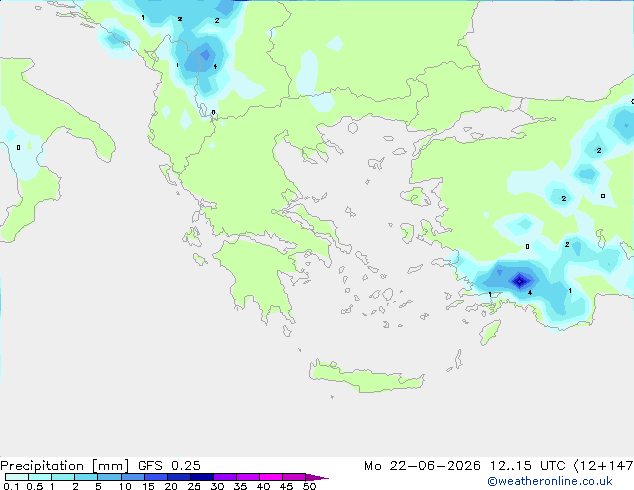Choose the 25–30 mm dark blue legend box
The image size is (634, 490).
click(x=201, y=477)
